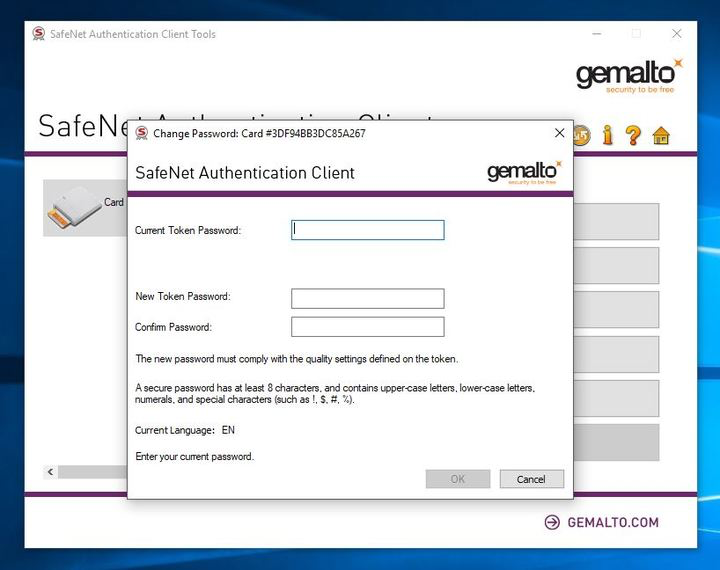Minimize the SafeNet Authentication Client Tools window
The width and height of the screenshot is (720, 570).
[x=594, y=34]
